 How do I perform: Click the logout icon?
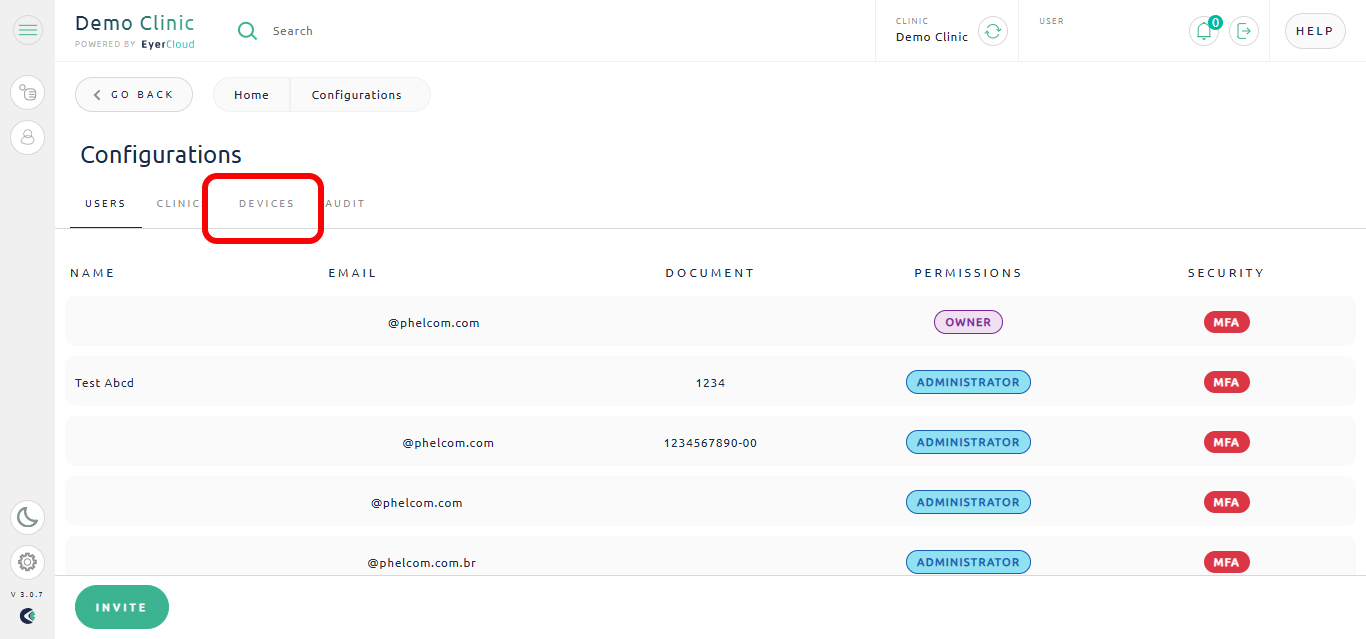pyautogui.click(x=1244, y=31)
